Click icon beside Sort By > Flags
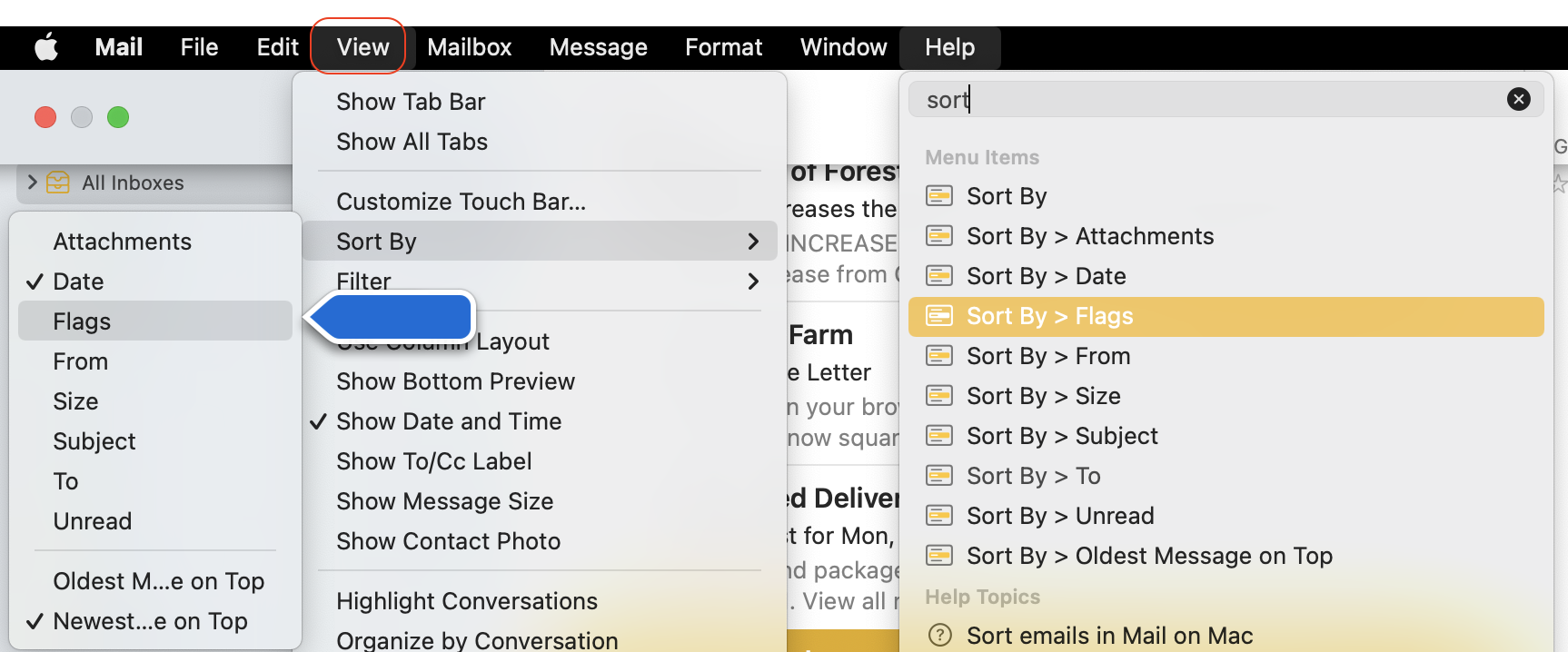This screenshot has width=1568, height=652. click(x=938, y=316)
